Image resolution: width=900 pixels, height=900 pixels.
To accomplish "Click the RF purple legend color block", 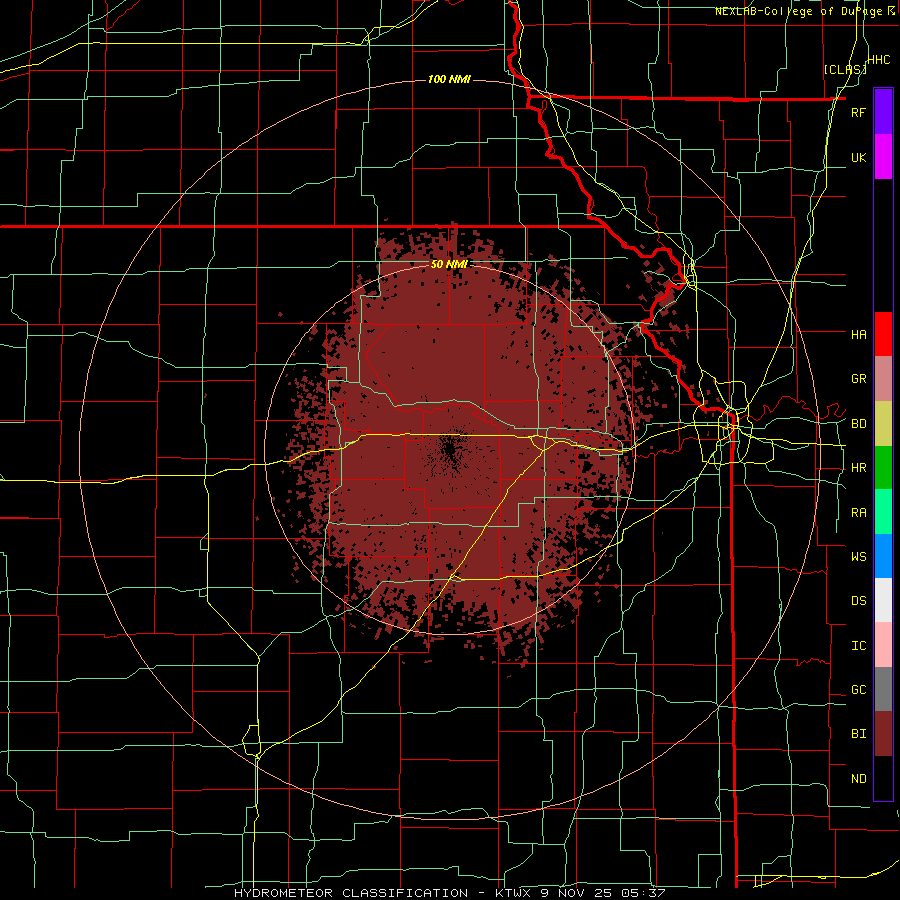I will coord(883,112).
